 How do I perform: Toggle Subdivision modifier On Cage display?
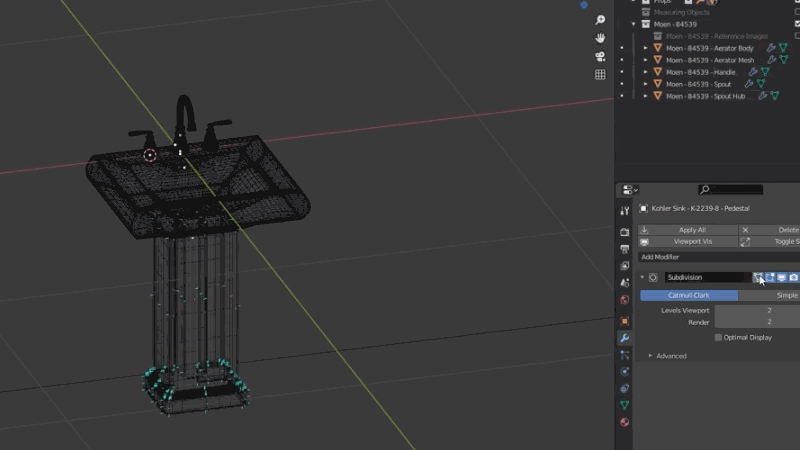coord(758,278)
